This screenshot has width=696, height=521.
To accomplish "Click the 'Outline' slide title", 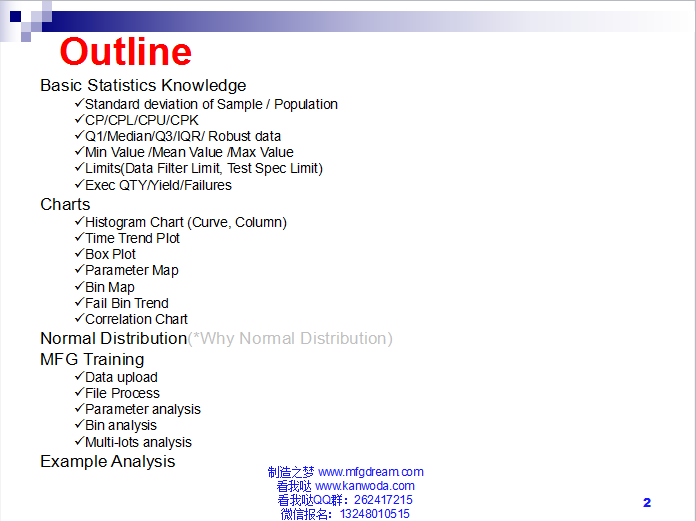I will pyautogui.click(x=126, y=51).
